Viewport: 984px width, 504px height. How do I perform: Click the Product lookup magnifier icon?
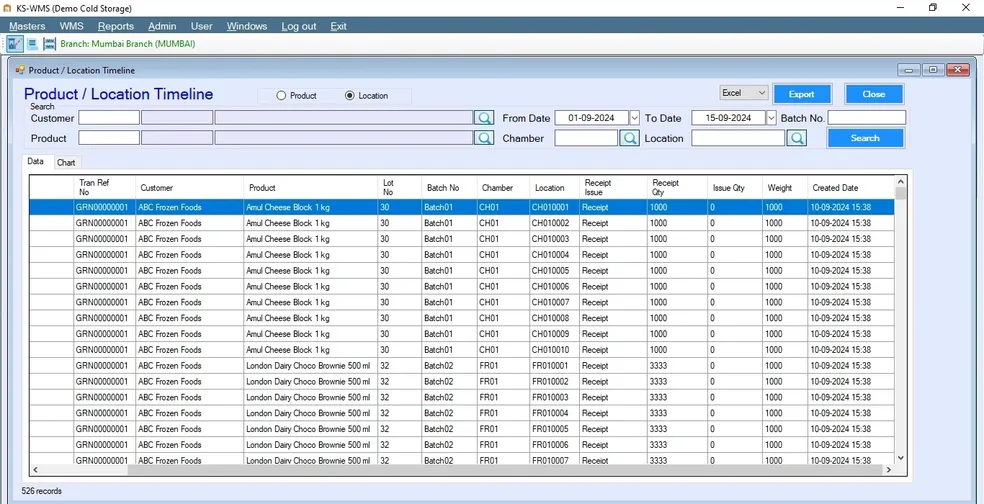(484, 139)
